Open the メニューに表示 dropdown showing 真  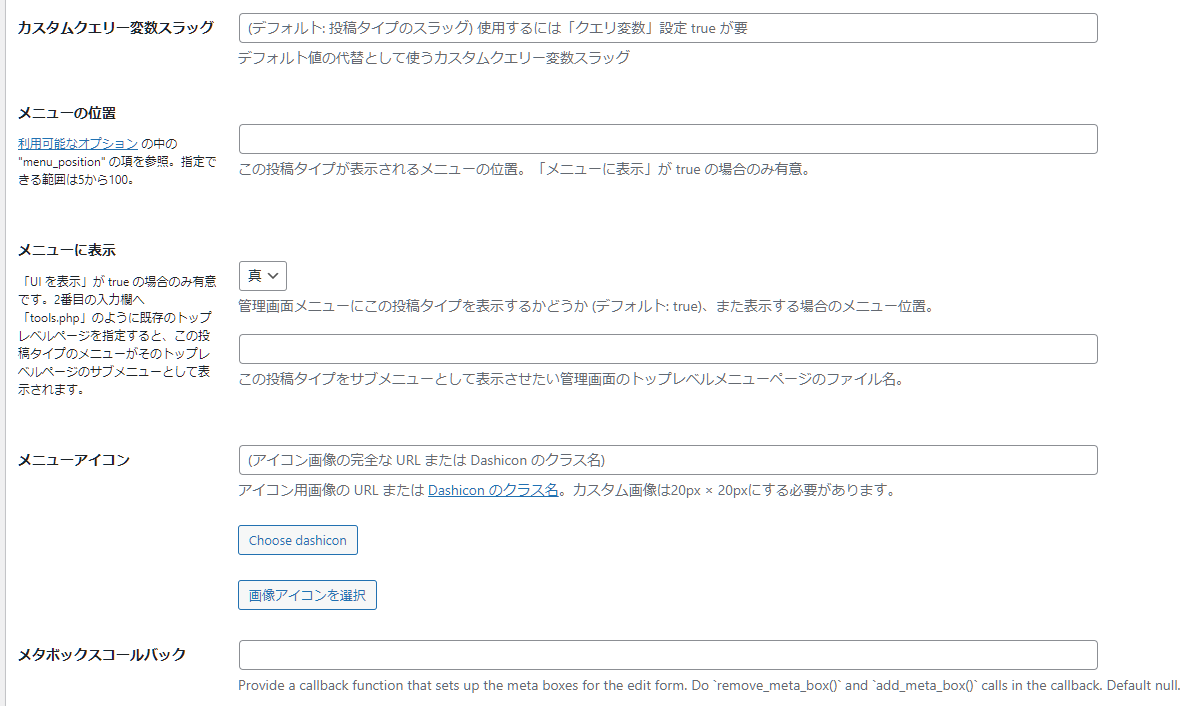coord(262,276)
